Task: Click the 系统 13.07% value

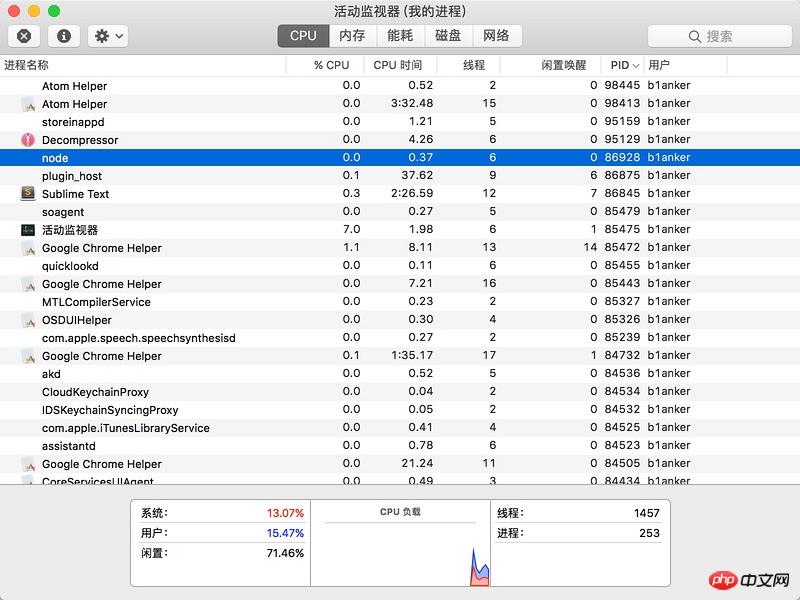Action: [x=285, y=513]
